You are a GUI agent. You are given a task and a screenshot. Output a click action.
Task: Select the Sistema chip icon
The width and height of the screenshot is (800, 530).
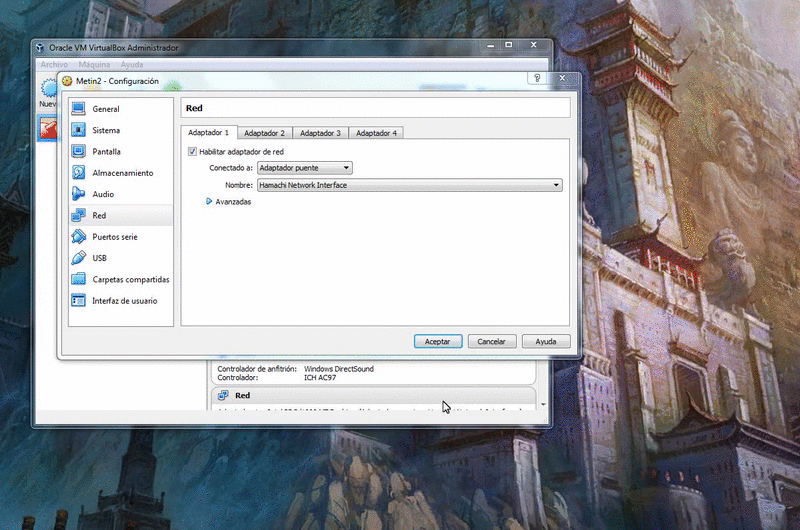coord(79,130)
